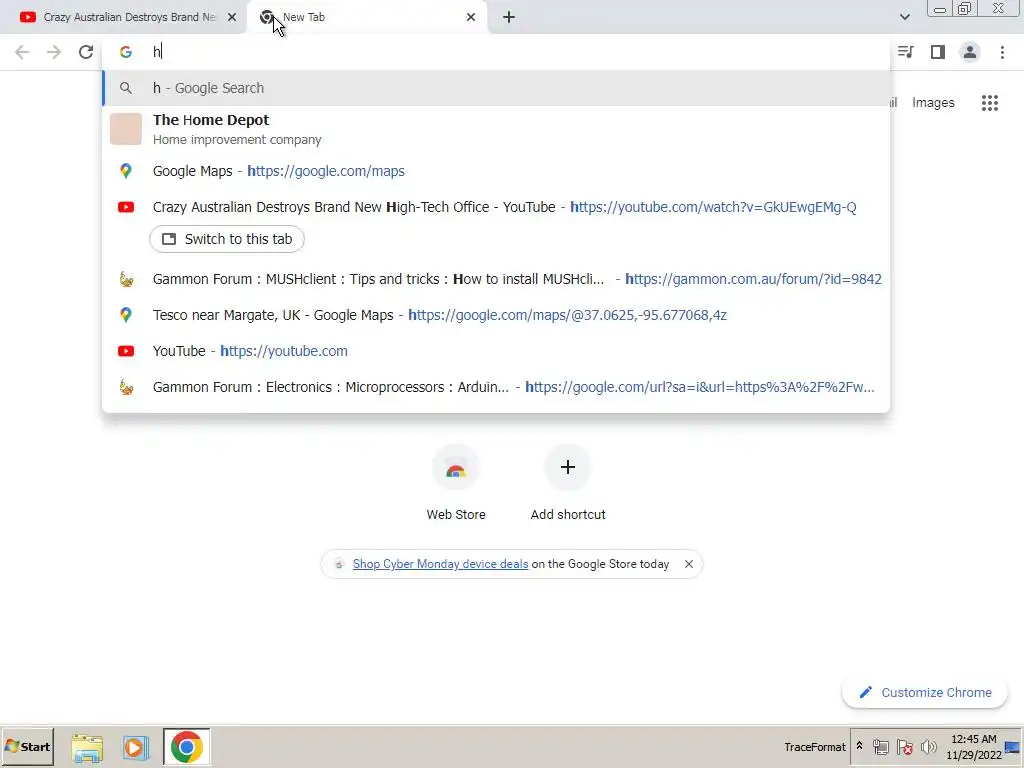Select the New Tab tab
Screen dimensions: 1024x768
366,17
